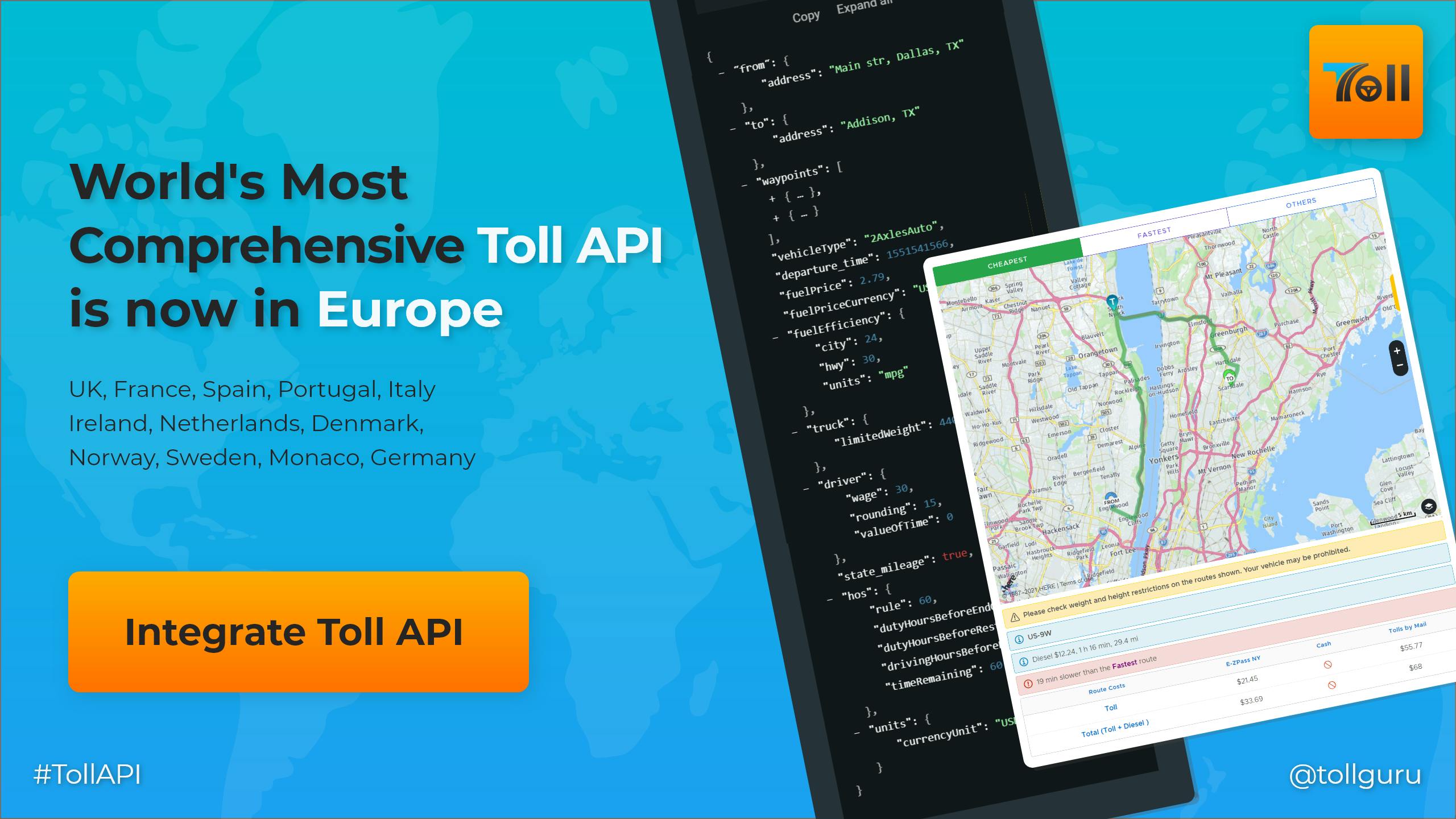Switch to the FASTEST route tab
This screenshot has height=819, width=1456.
tap(1154, 232)
